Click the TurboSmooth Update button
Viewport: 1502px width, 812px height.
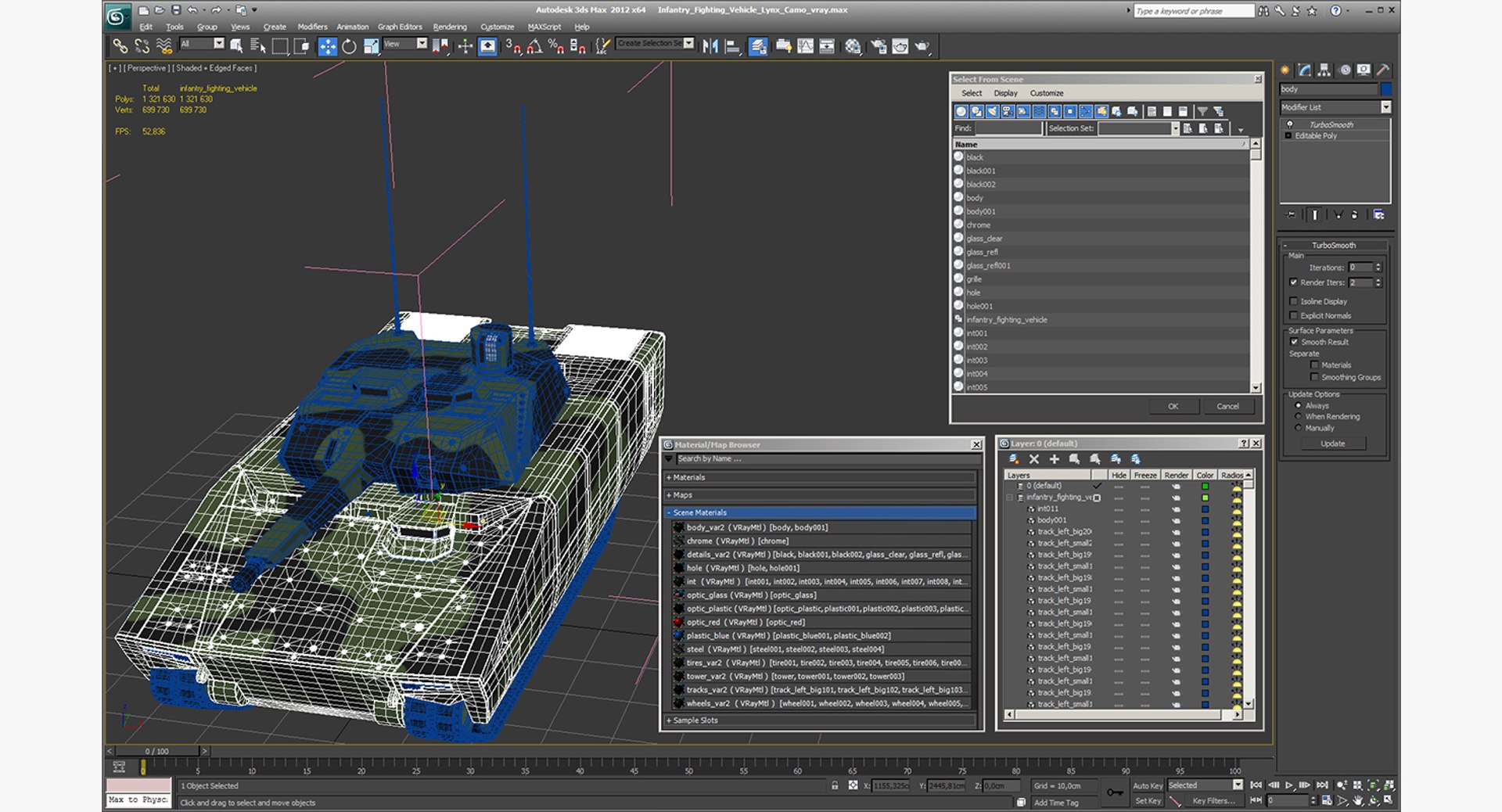pos(1333,444)
